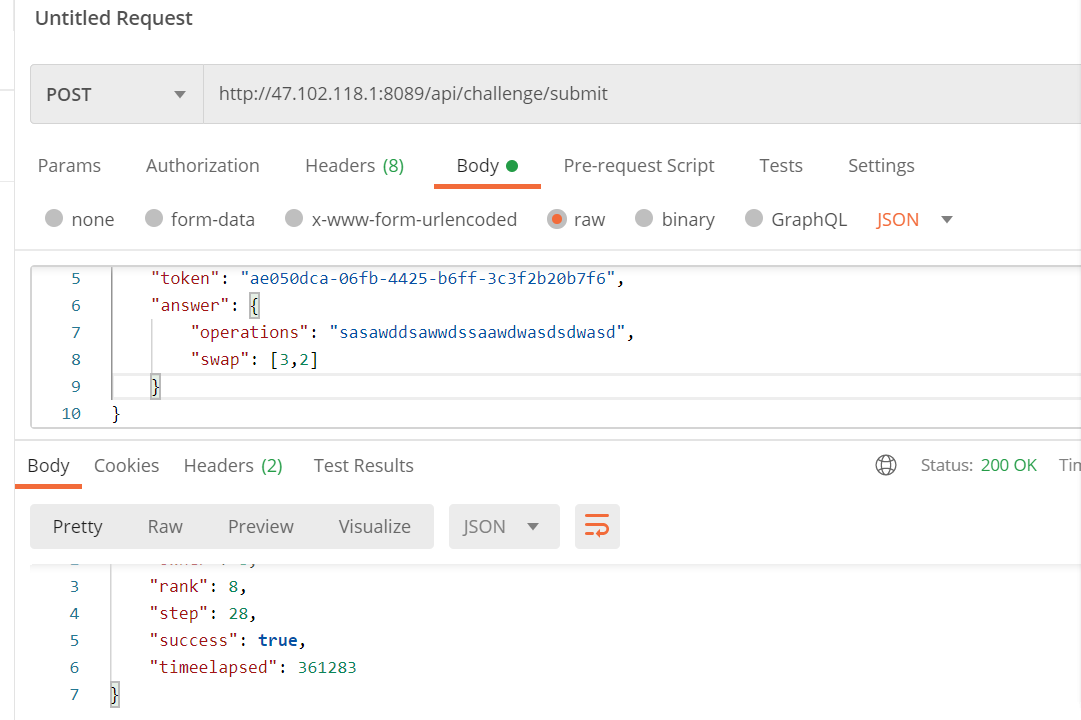Select the form-data radio option
This screenshot has height=720, width=1081.
(x=154, y=219)
